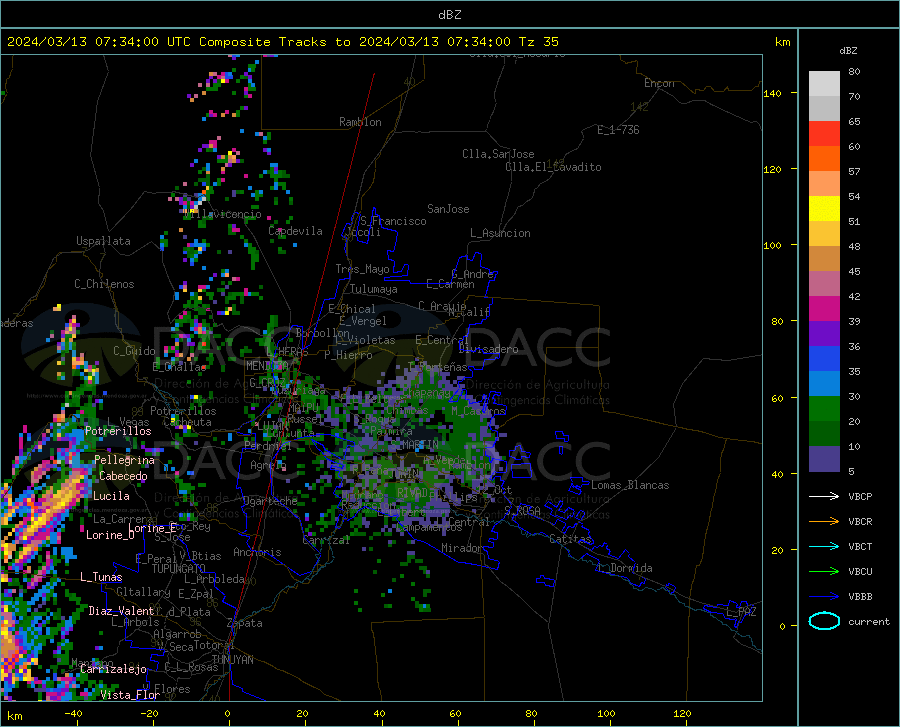Image resolution: width=900 pixels, height=727 pixels.
Task: Click the 'Tres_Mayo' map label
Action: click(362, 269)
